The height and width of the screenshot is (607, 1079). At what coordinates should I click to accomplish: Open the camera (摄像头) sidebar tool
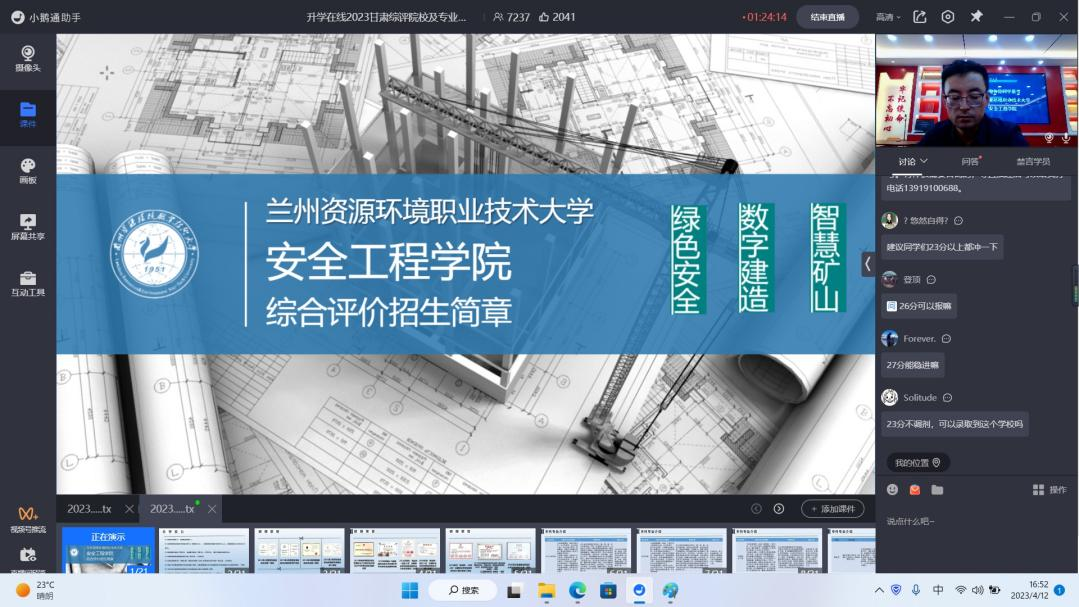point(28,58)
